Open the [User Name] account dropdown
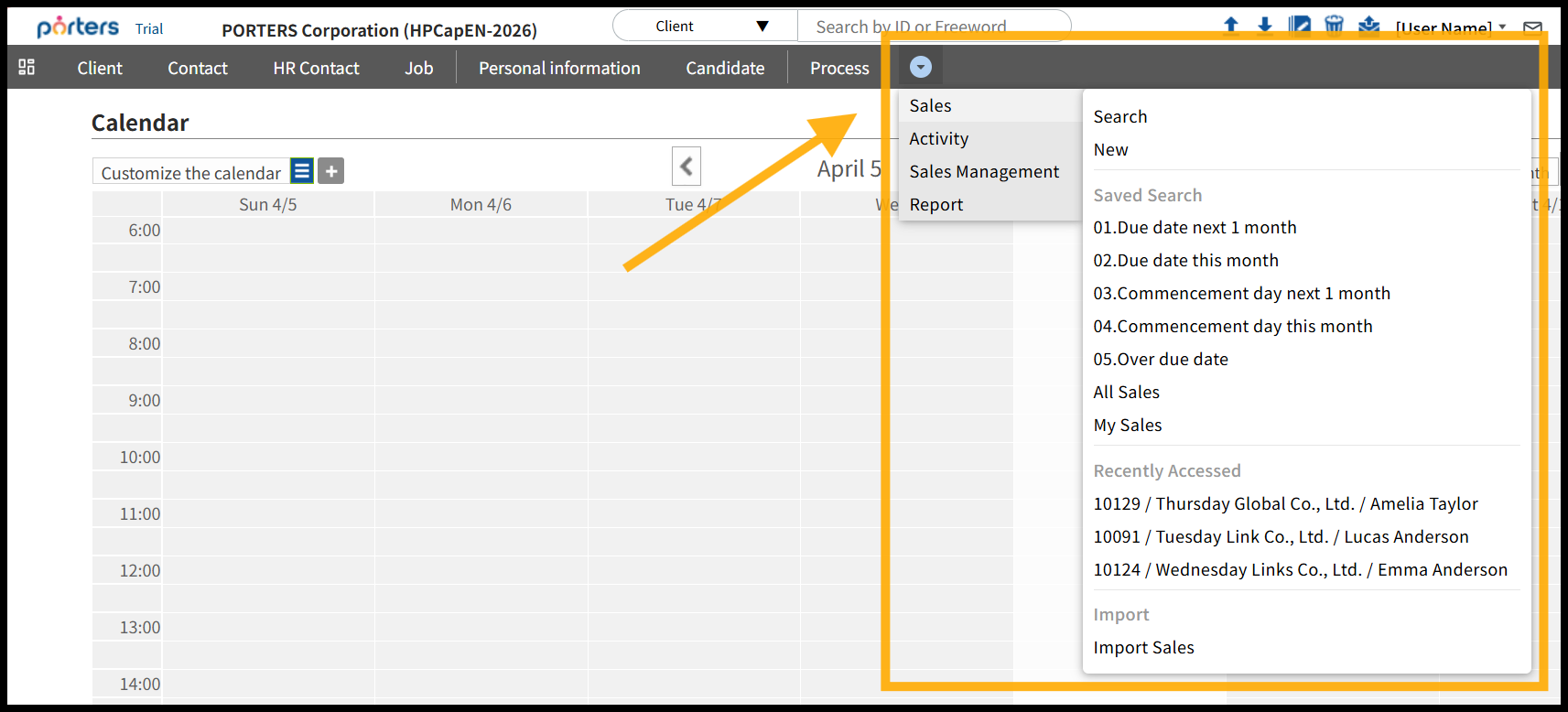This screenshot has width=1568, height=712. pyautogui.click(x=1450, y=27)
